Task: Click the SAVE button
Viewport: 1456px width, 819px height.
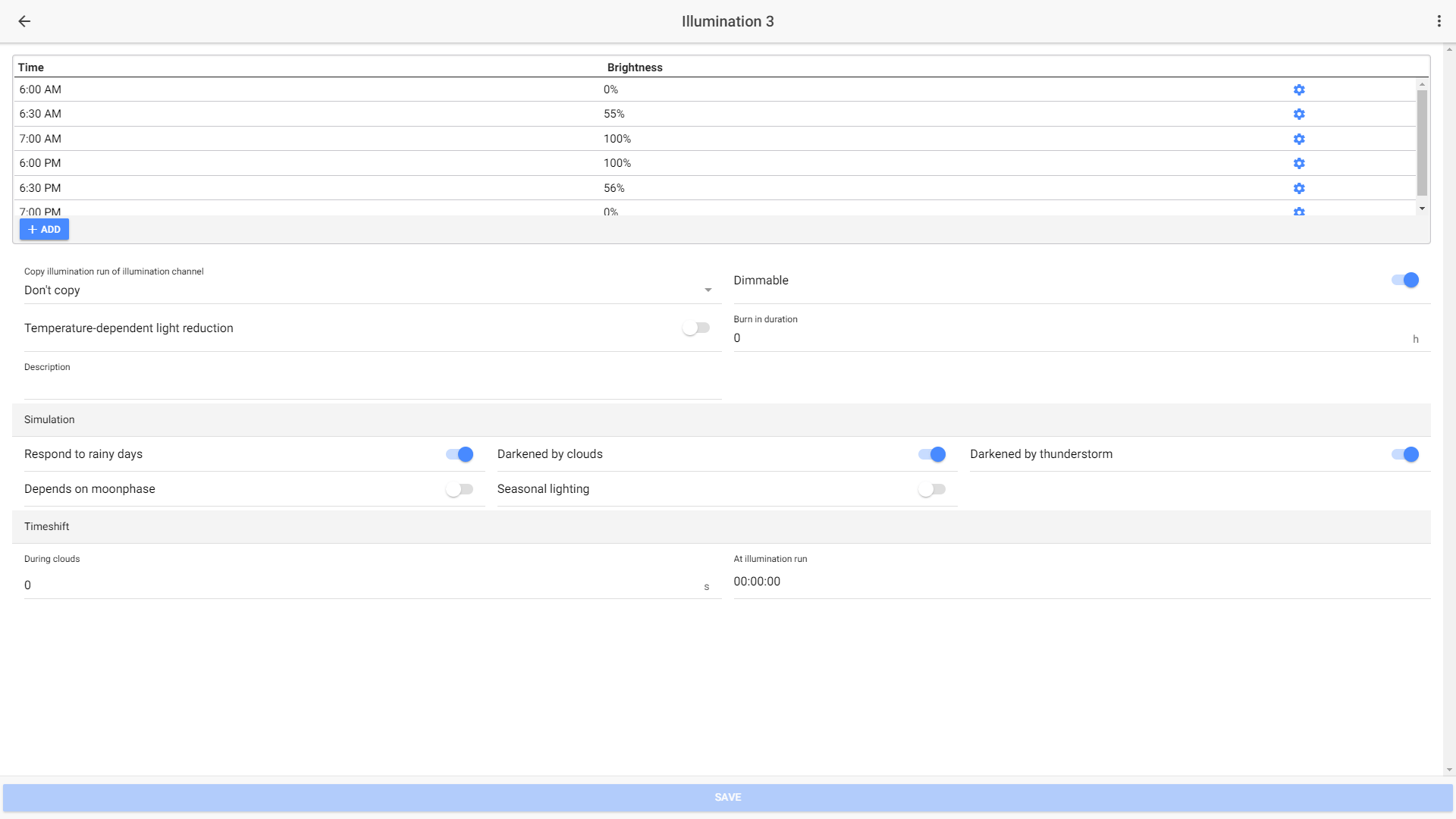Action: point(728,797)
